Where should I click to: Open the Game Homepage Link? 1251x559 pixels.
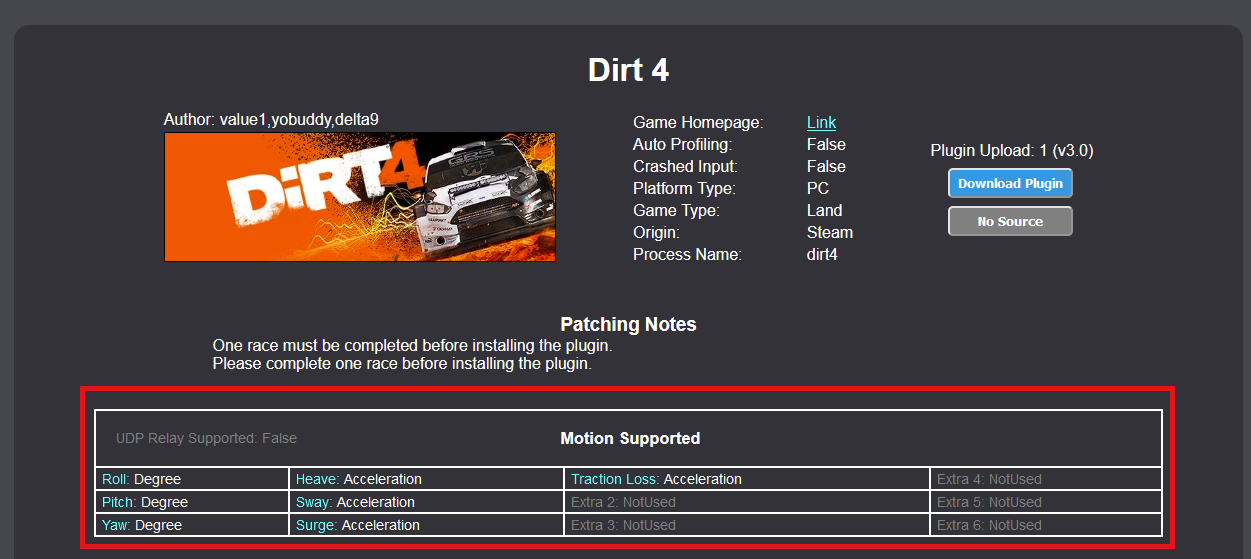click(x=821, y=122)
